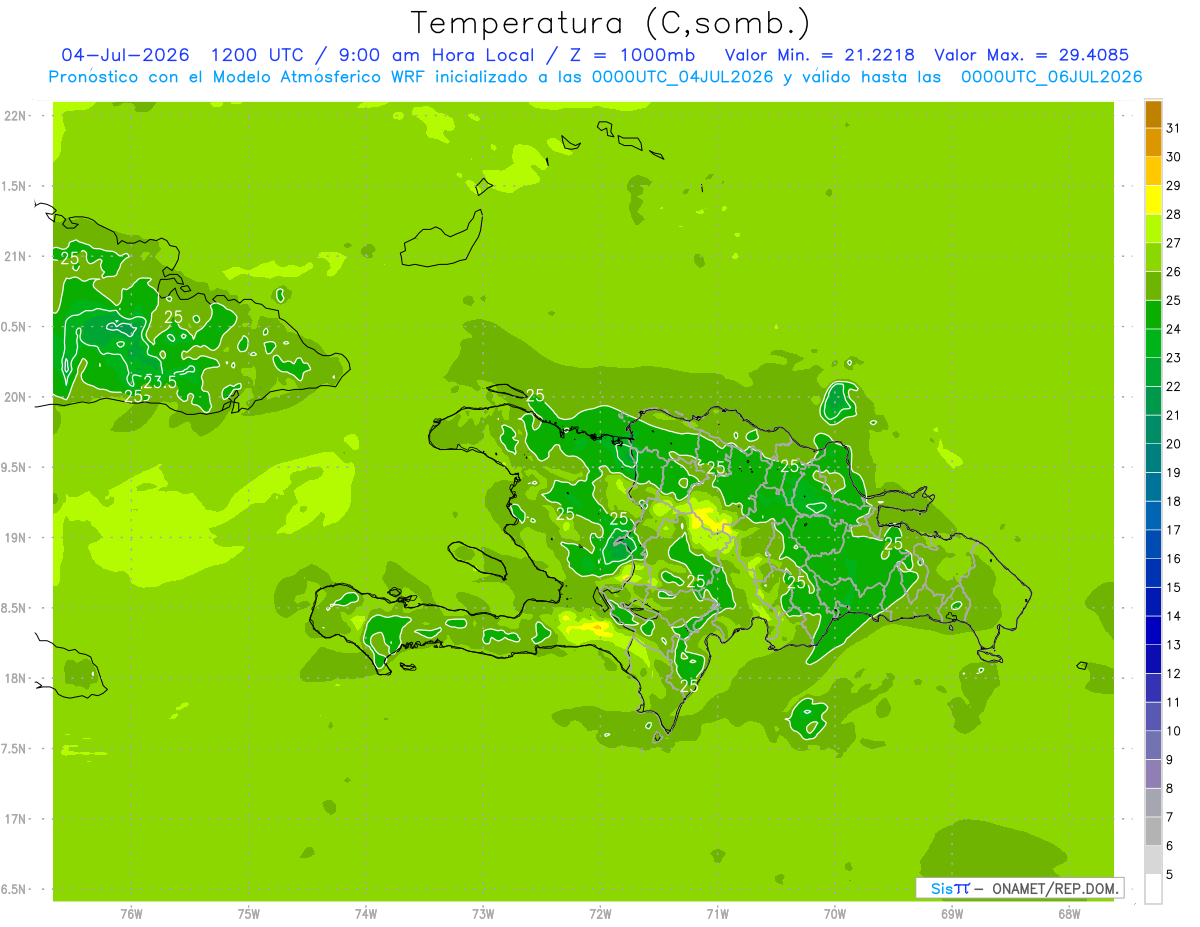Click the '21N' latitude axis label
The image size is (1200, 927).
coord(15,257)
